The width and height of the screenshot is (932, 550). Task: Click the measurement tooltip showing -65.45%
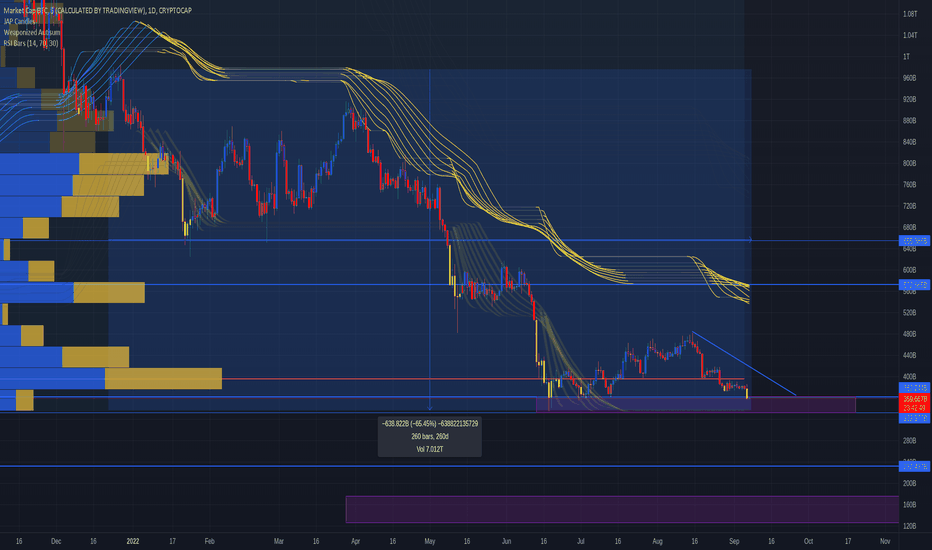click(x=430, y=436)
